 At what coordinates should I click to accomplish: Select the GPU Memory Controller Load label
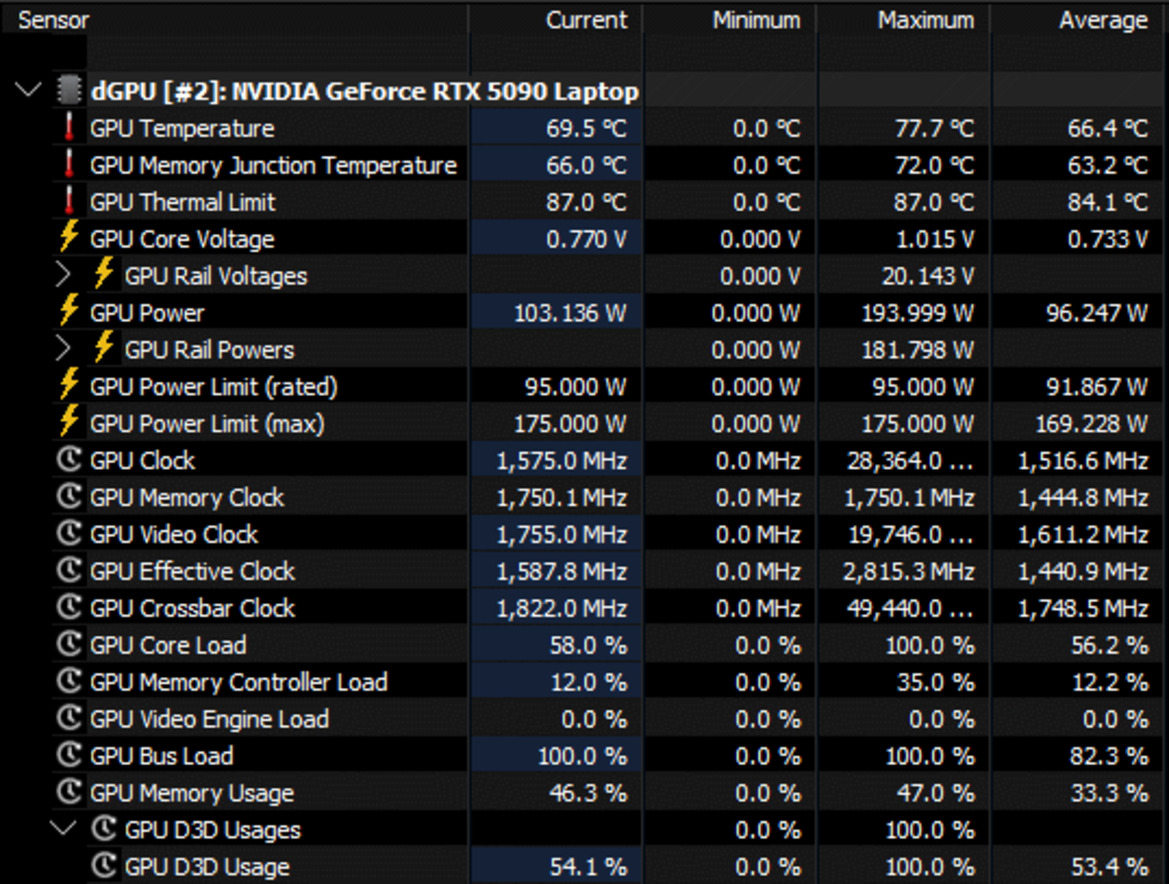coord(239,682)
